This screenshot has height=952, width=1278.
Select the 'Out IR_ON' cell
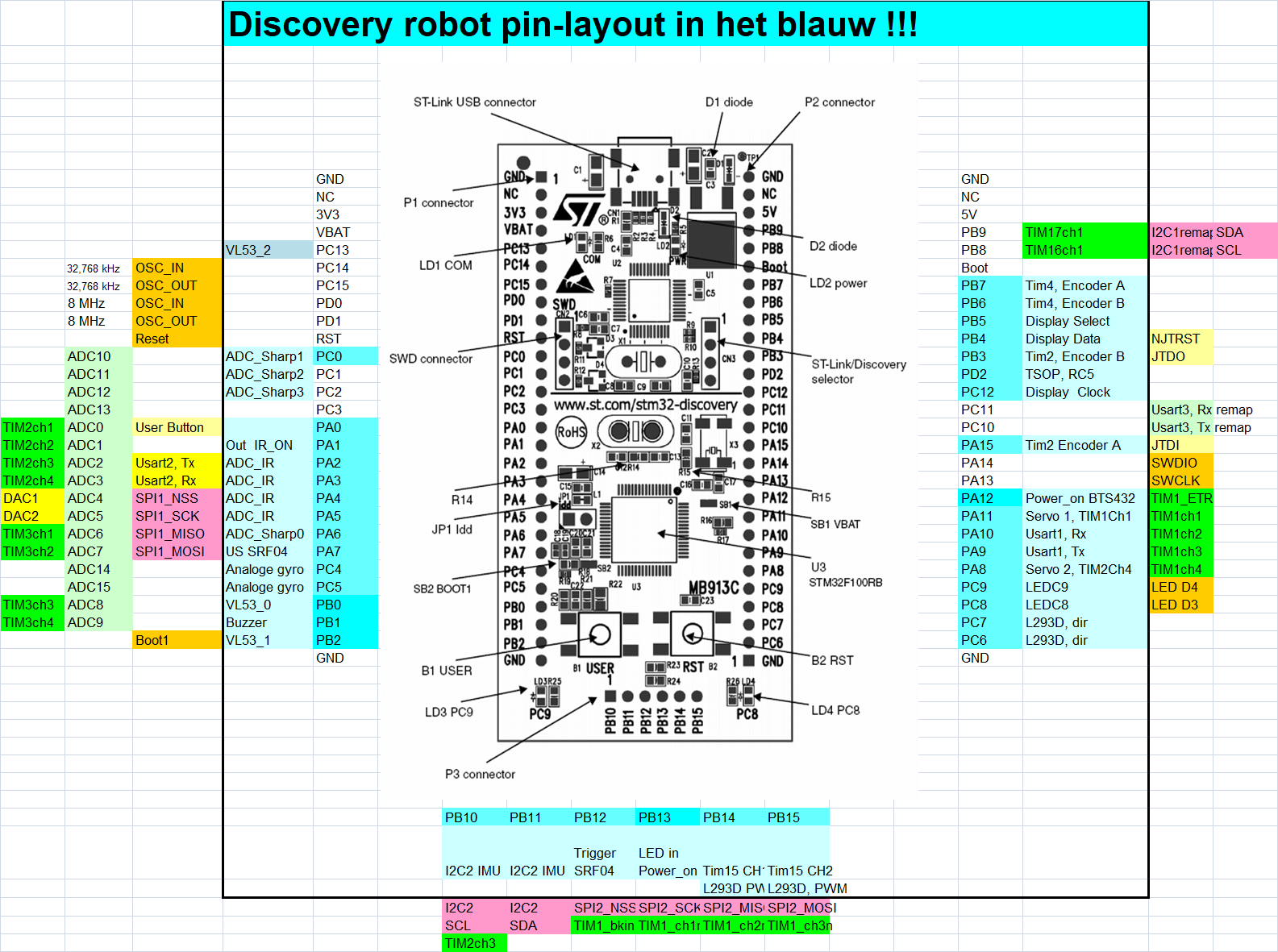[x=269, y=445]
